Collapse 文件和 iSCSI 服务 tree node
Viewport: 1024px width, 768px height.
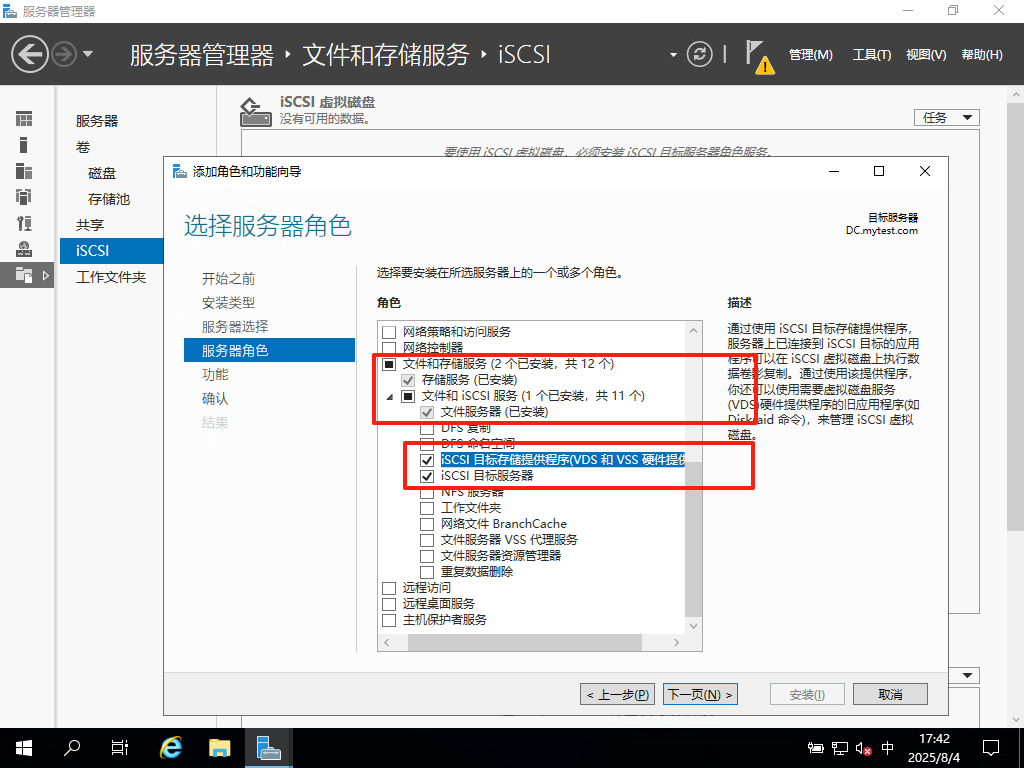(390, 396)
